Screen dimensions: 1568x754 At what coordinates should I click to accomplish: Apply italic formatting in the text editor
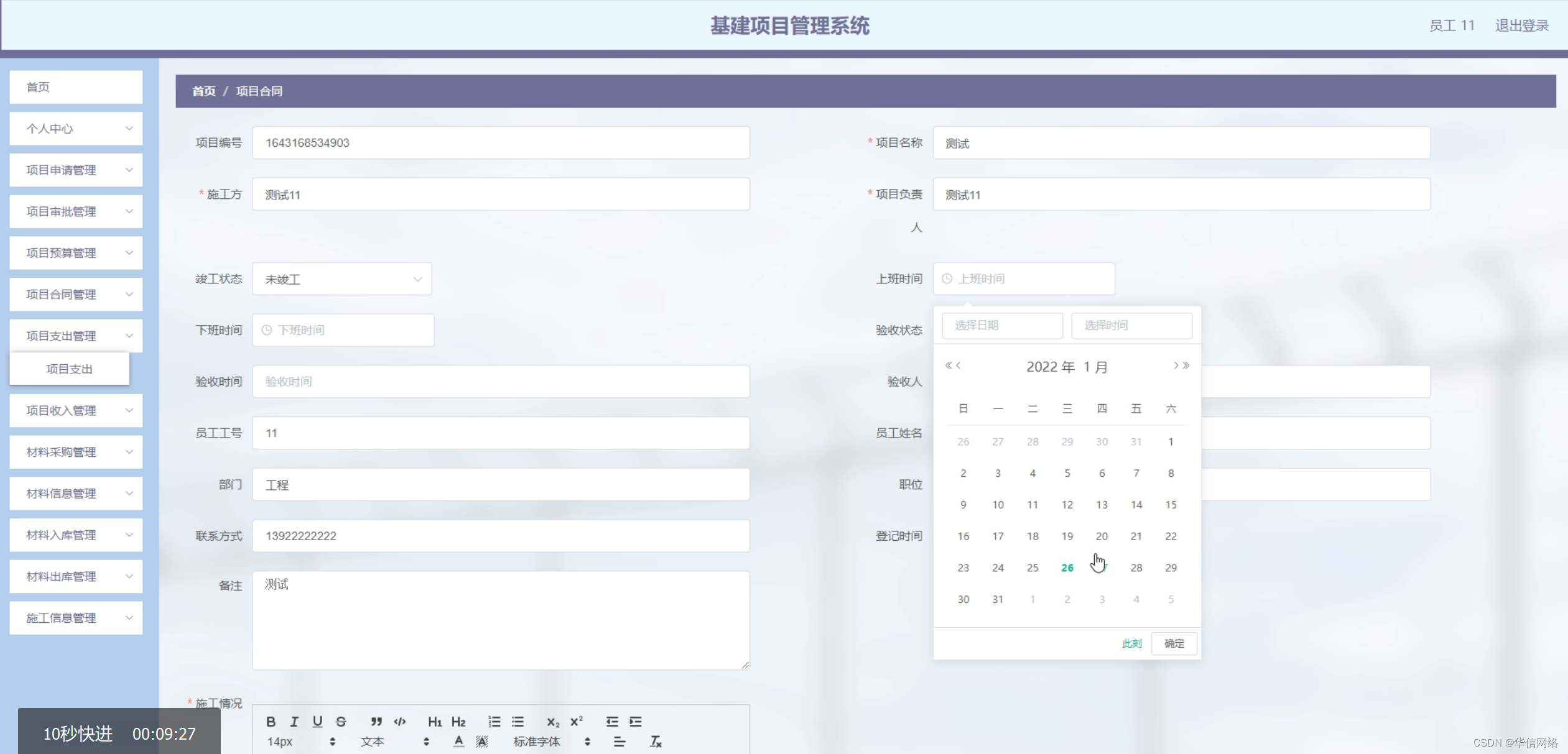coord(294,721)
